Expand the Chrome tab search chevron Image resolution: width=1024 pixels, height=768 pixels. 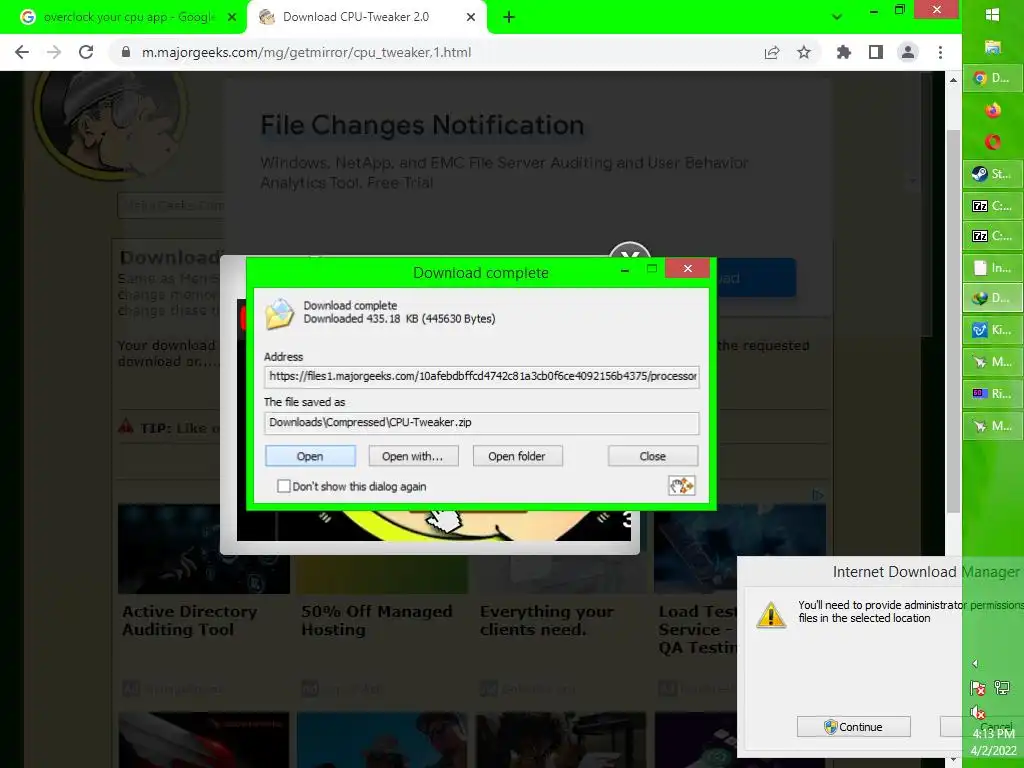[x=837, y=17]
